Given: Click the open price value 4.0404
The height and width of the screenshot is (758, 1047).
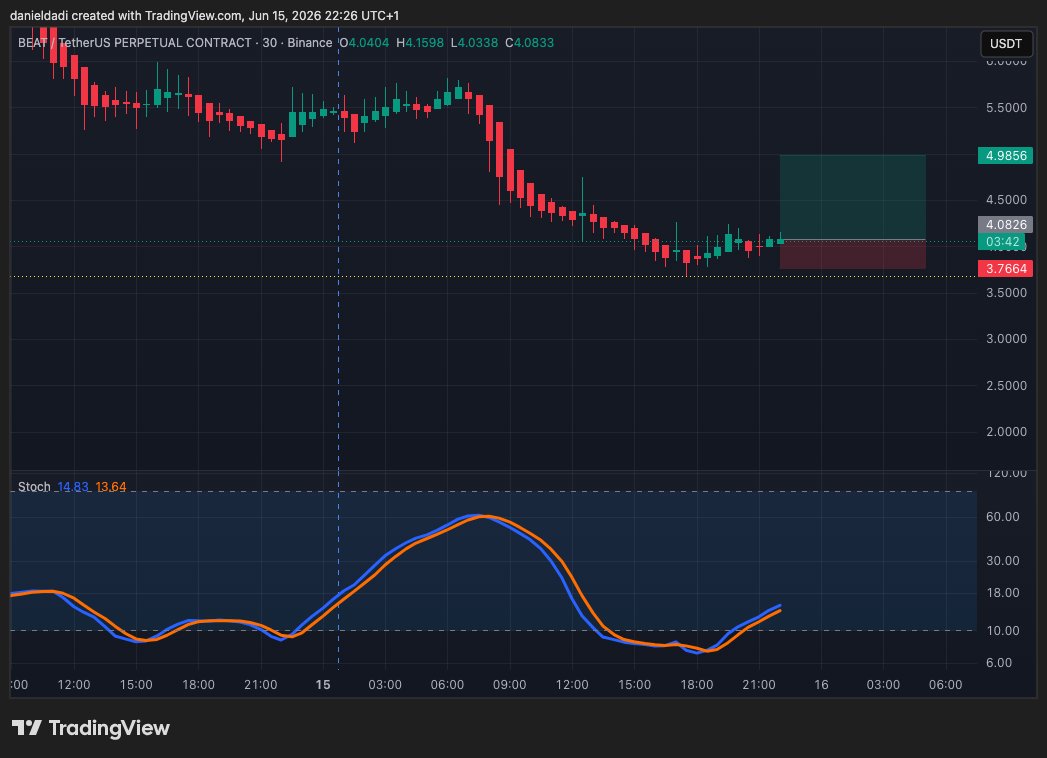Looking at the screenshot, I should (369, 43).
